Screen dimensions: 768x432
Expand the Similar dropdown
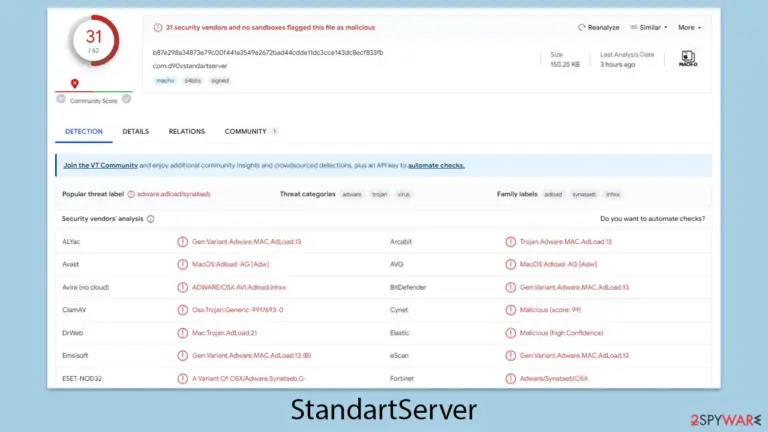[648, 27]
